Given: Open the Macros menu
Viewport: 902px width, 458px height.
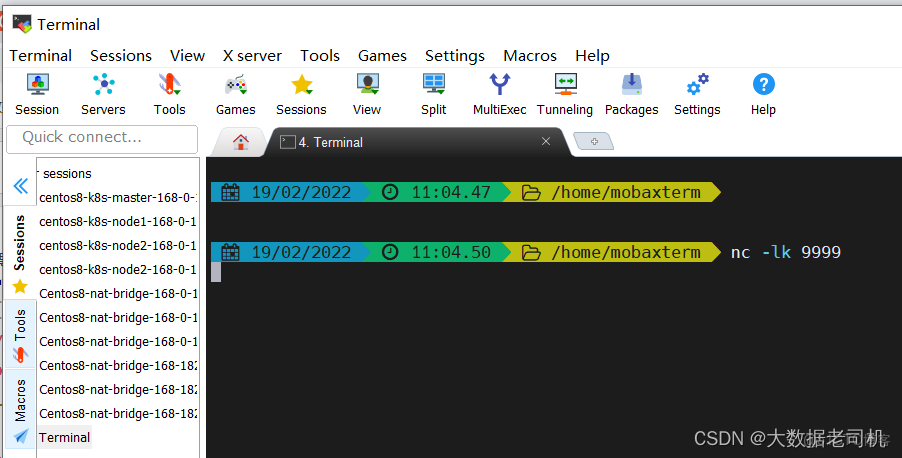Looking at the screenshot, I should click(x=530, y=56).
